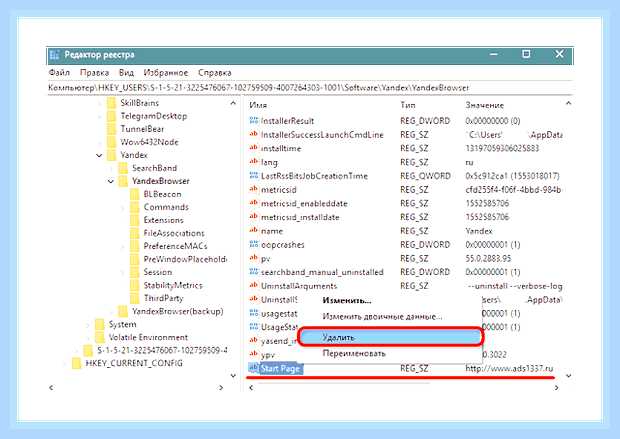The width and height of the screenshot is (620, 439).
Task: Expand the PreferenceMACs subkey
Action: point(123,247)
